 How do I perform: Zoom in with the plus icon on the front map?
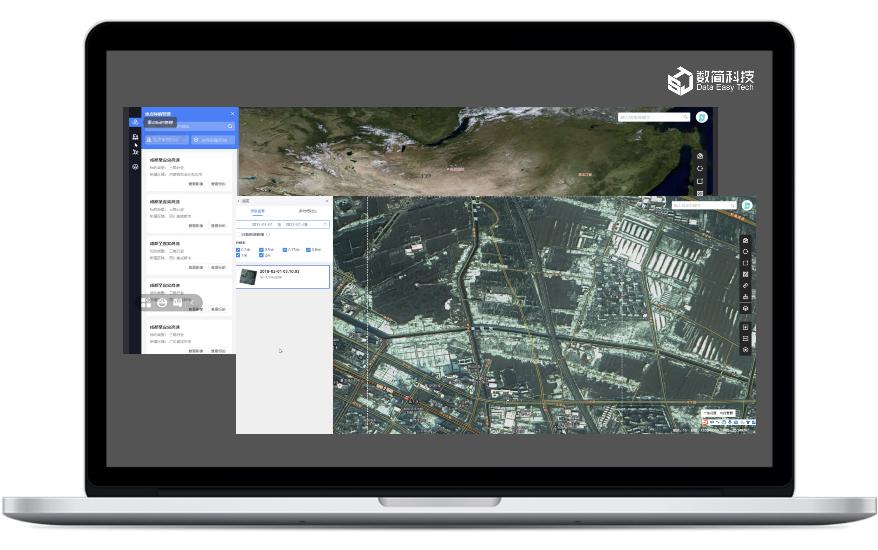745,327
